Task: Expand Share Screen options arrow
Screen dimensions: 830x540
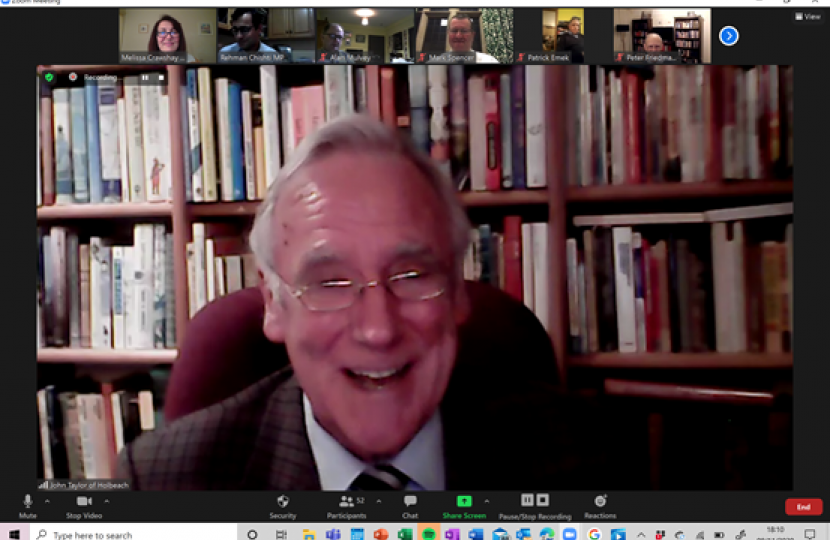Action: [x=487, y=501]
